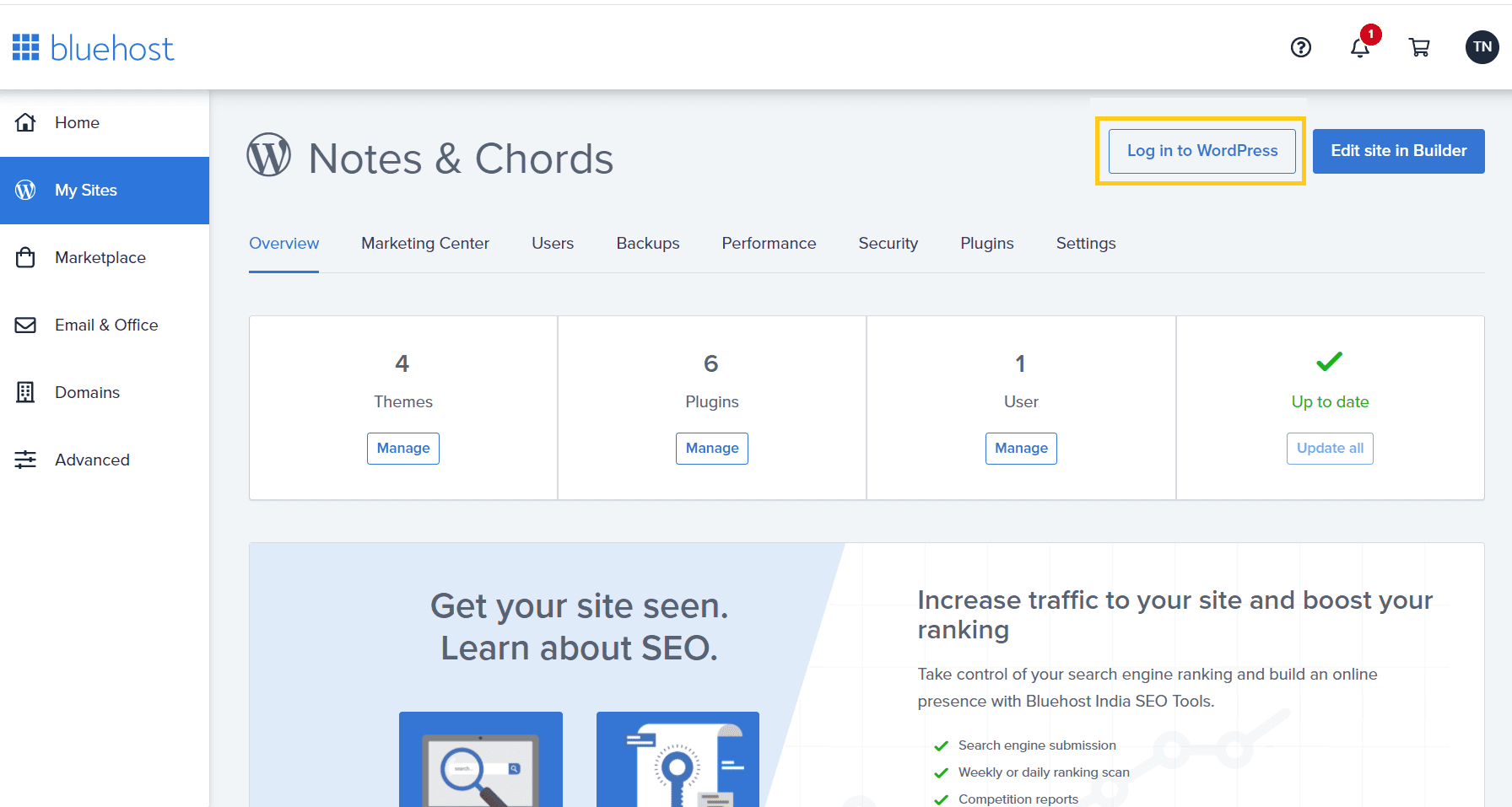This screenshot has width=1512, height=807.
Task: Click the Up to date status text
Action: [1330, 402]
